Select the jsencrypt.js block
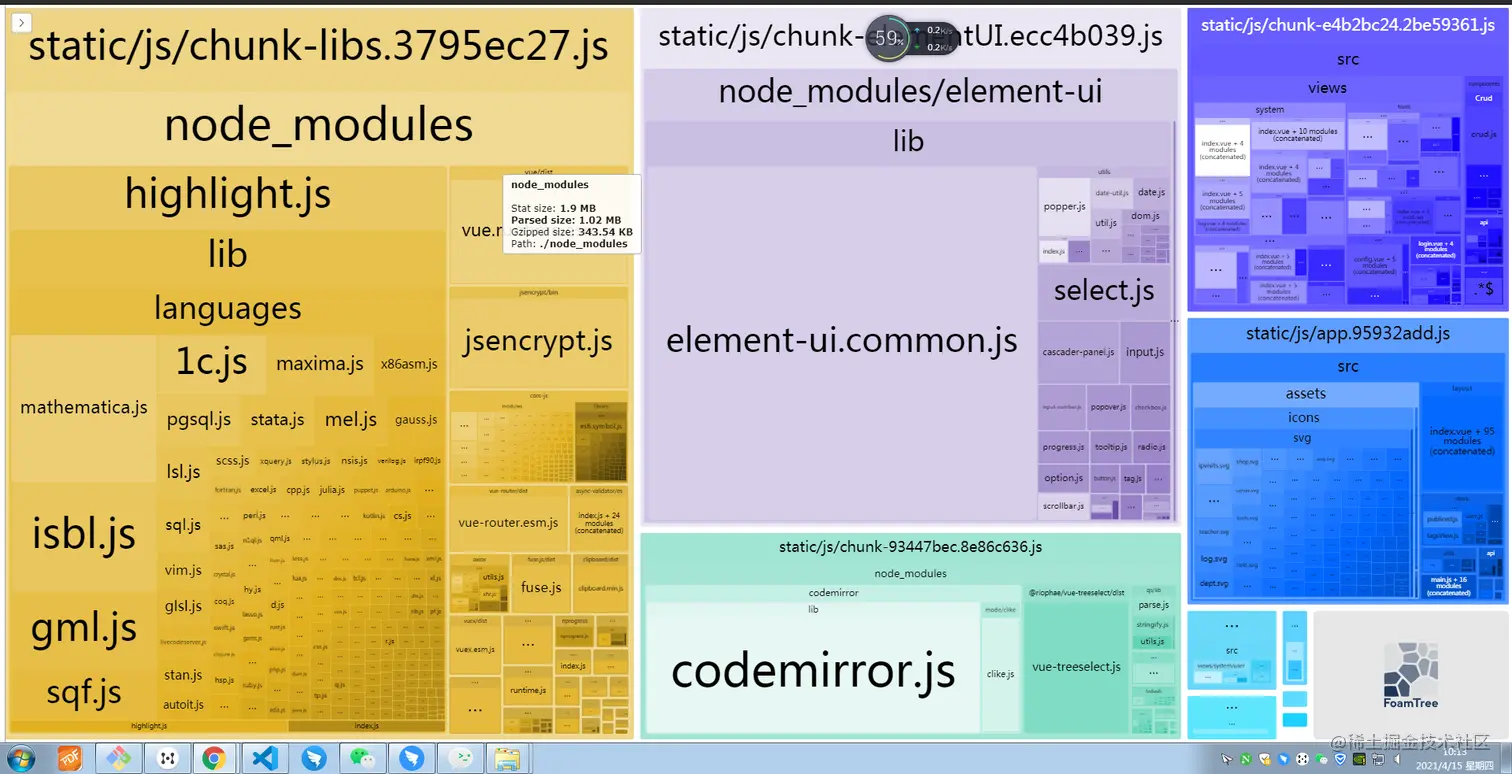This screenshot has height=774, width=1512. pos(538,342)
